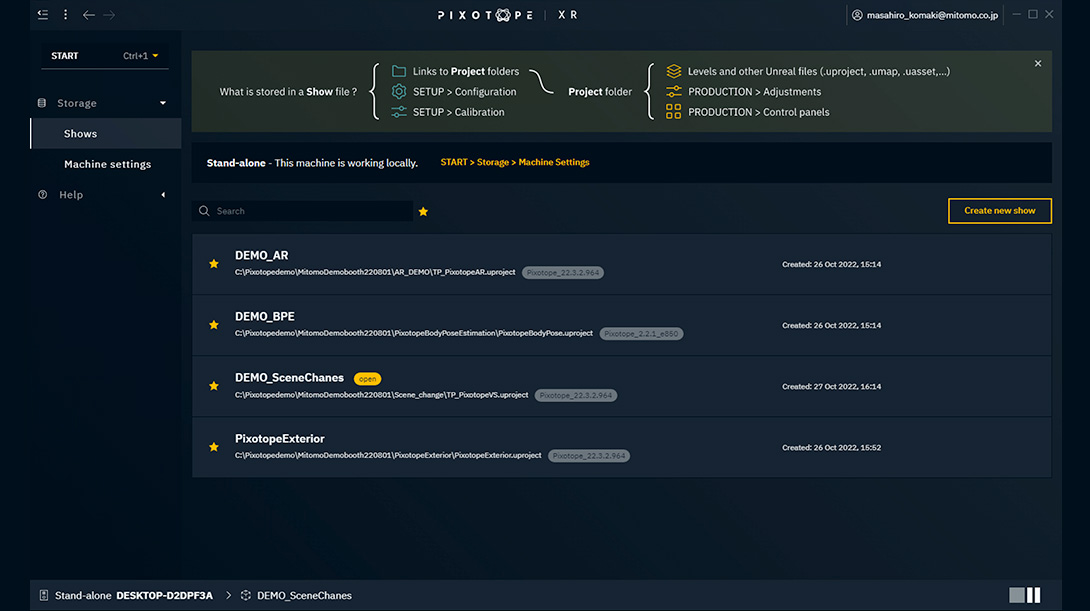This screenshot has width=1090, height=611.
Task: Click the Storage database icon
Action: click(x=42, y=103)
